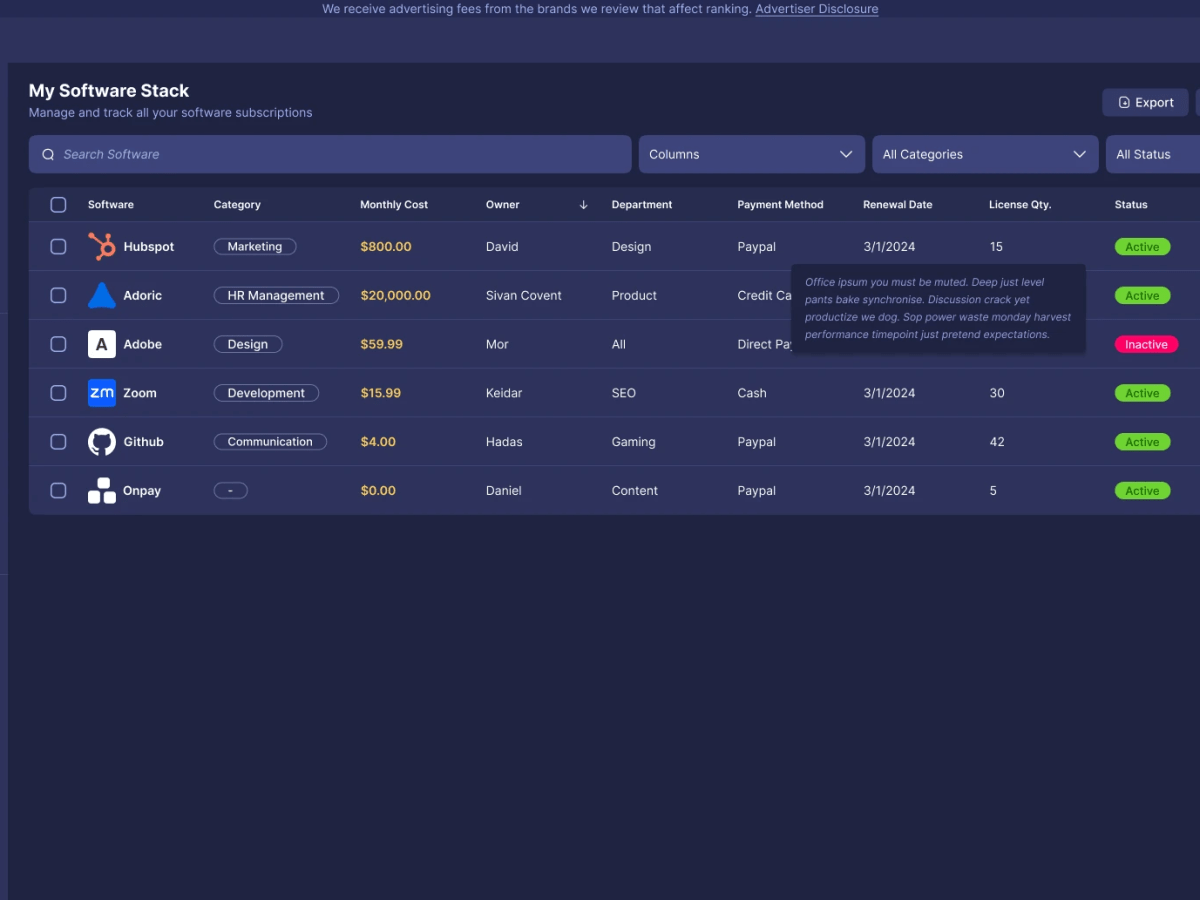Click the Category column header
The width and height of the screenshot is (1200, 900).
[x=237, y=205]
